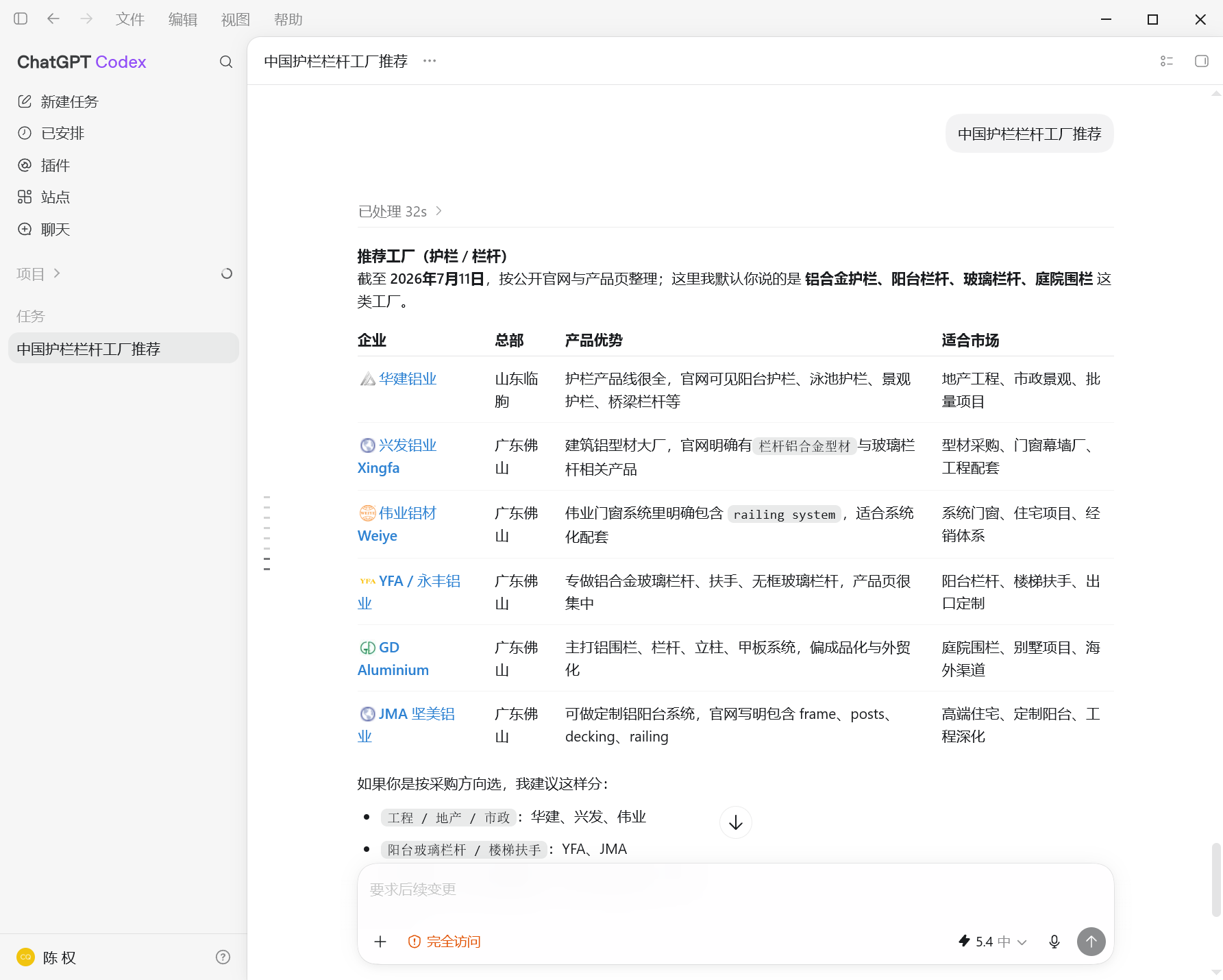Select the 中国护栏栏杆工厂推荐 task in sidebar
This screenshot has height=980, width=1223.
tap(123, 349)
